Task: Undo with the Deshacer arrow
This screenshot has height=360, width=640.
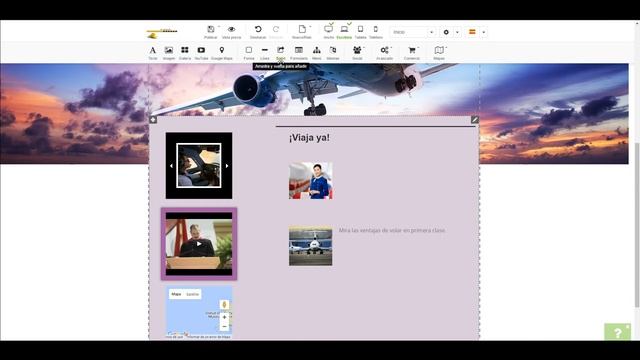Action: pyautogui.click(x=258, y=29)
